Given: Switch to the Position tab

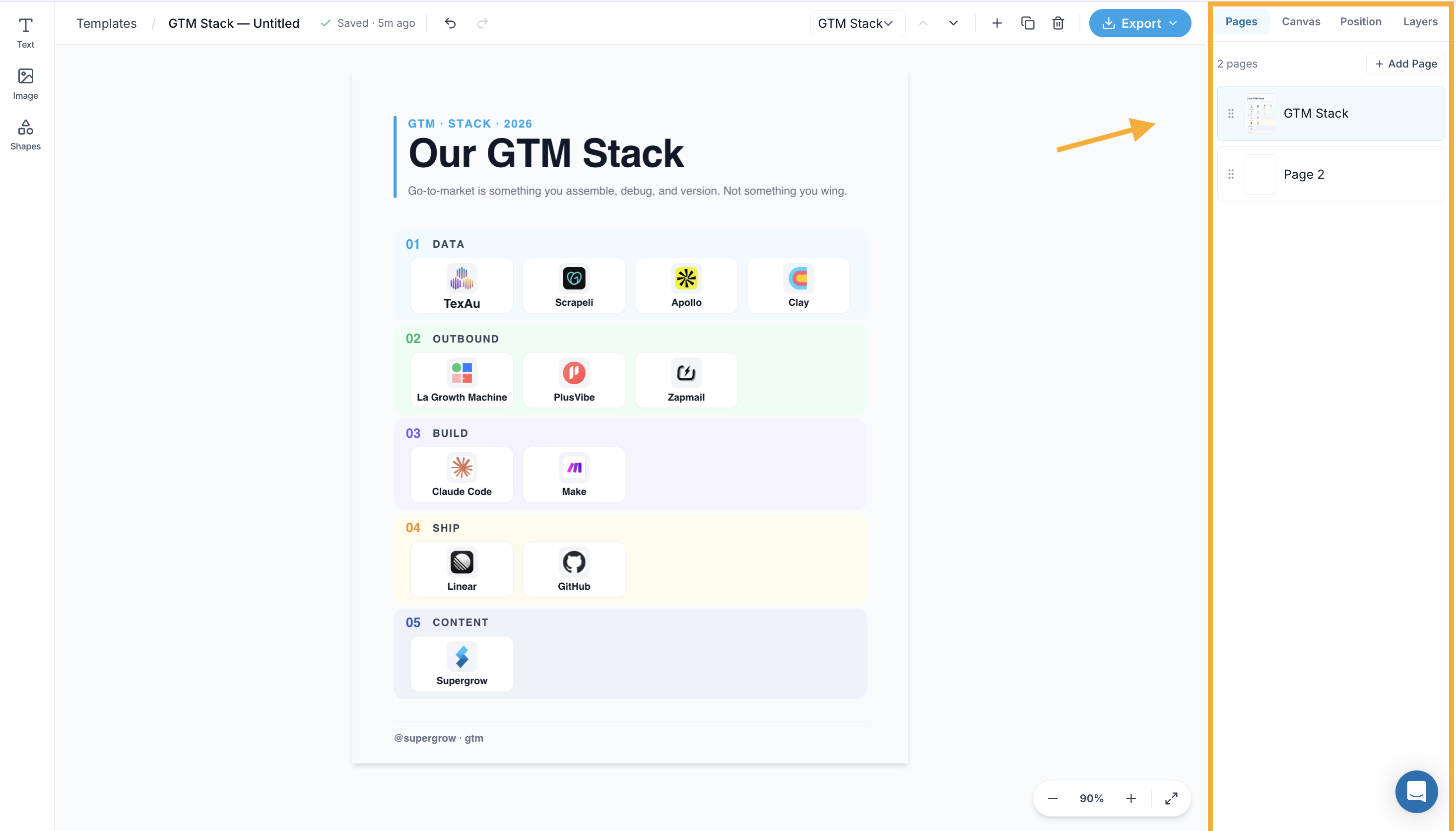Looking at the screenshot, I should pyautogui.click(x=1361, y=22).
